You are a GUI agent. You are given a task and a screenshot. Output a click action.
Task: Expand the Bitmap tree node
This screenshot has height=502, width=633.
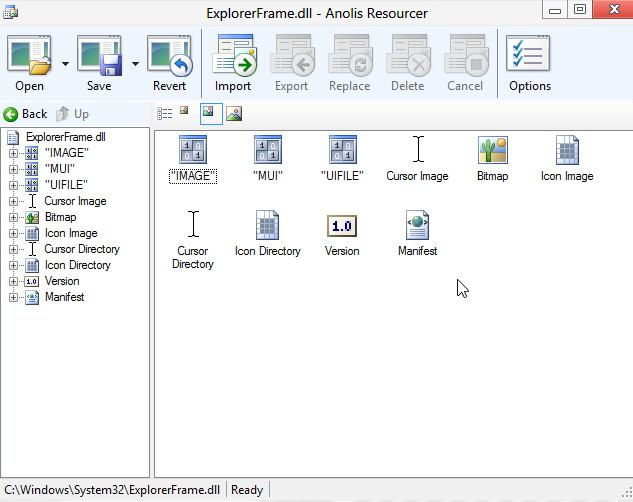13,217
